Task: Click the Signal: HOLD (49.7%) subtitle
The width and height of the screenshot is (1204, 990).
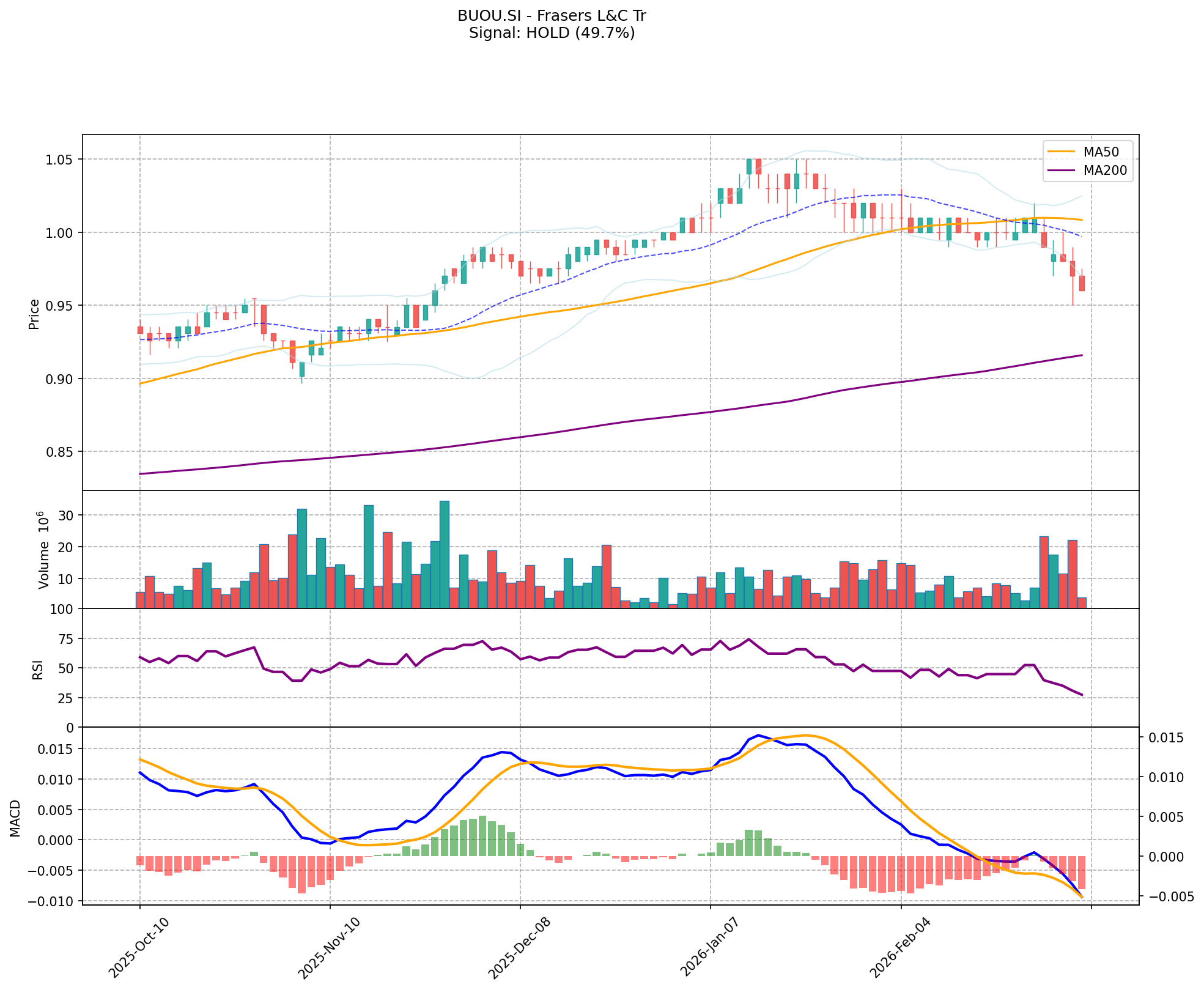Action: click(x=552, y=33)
